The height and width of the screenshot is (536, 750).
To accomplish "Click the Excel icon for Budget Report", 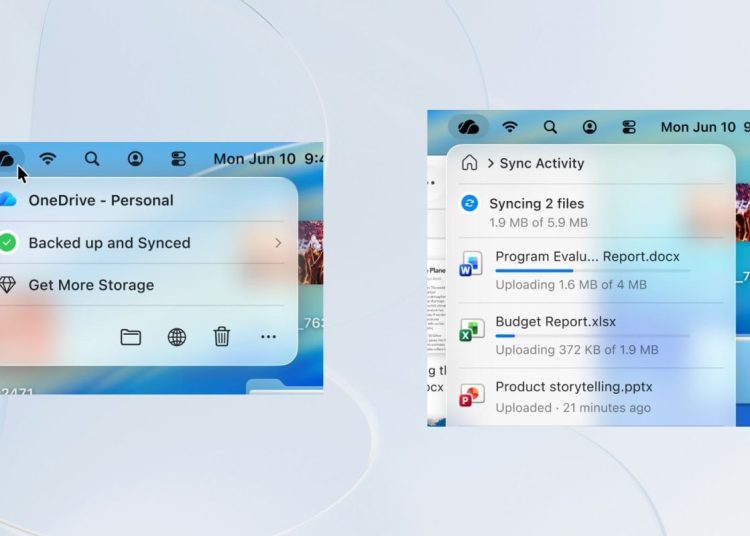I will point(471,331).
